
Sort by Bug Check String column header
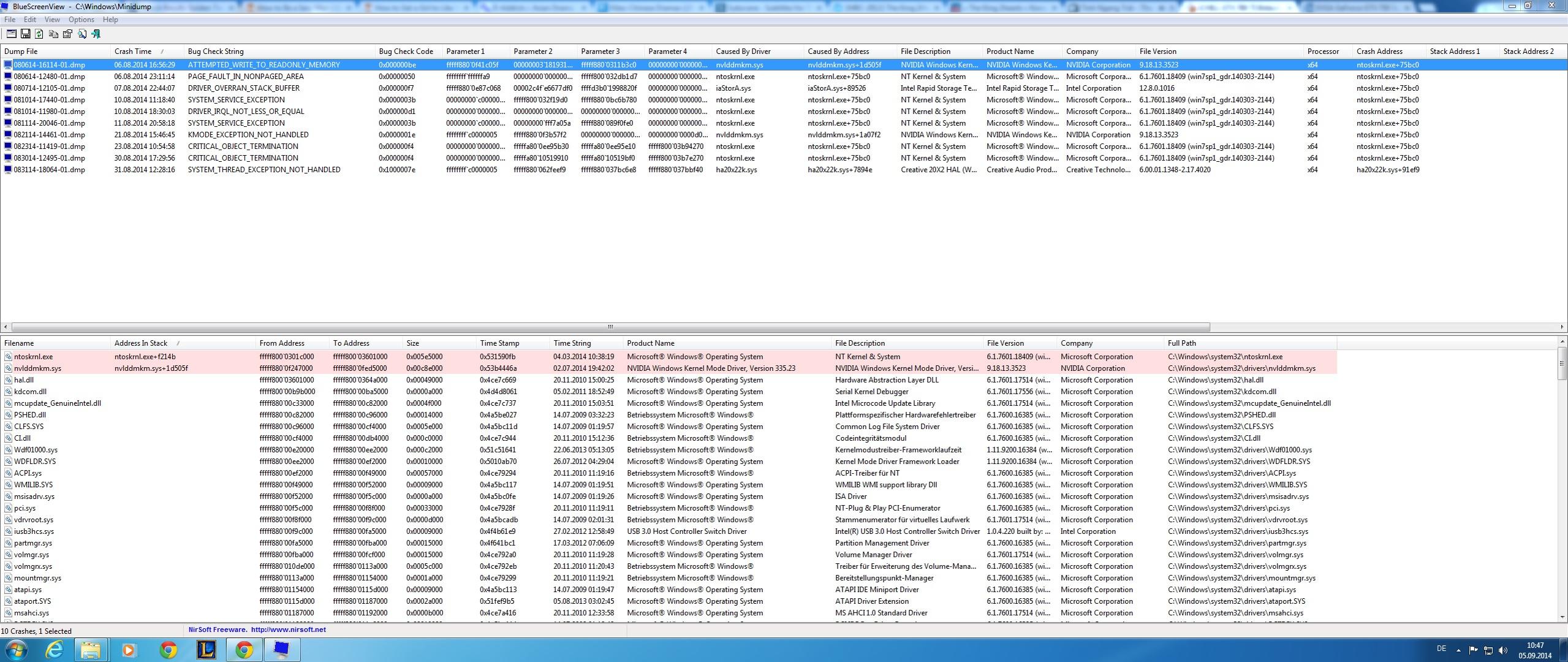click(x=216, y=51)
